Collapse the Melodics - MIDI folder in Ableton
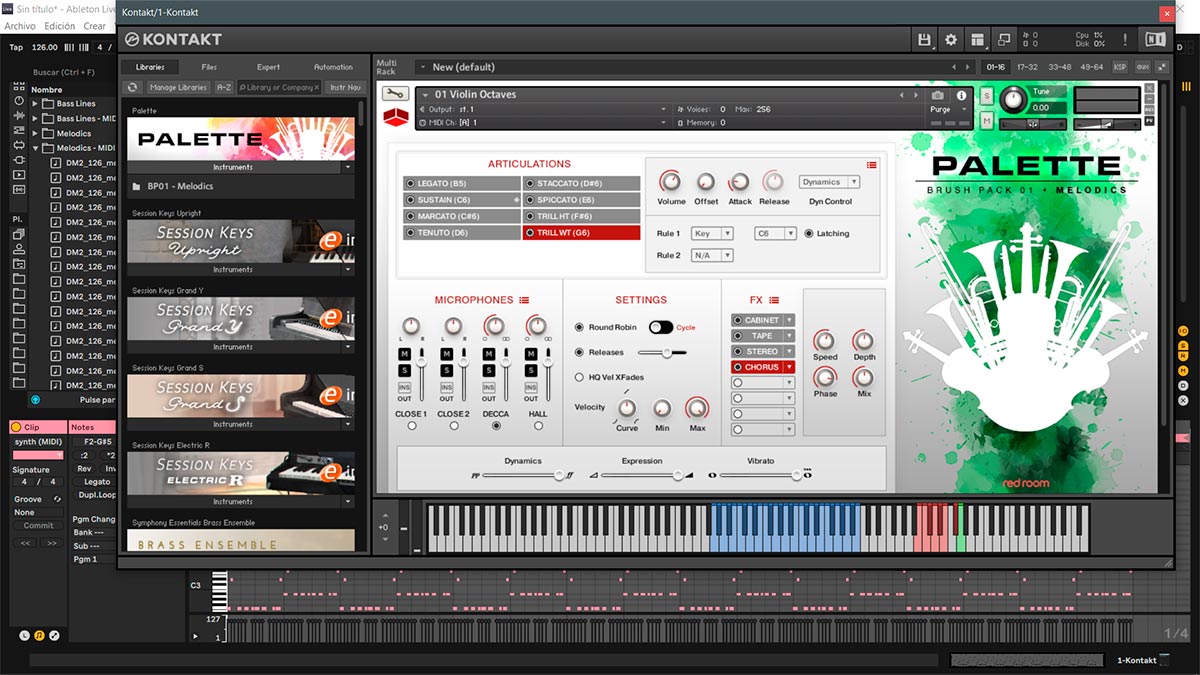Image resolution: width=1200 pixels, height=675 pixels. click(x=35, y=148)
